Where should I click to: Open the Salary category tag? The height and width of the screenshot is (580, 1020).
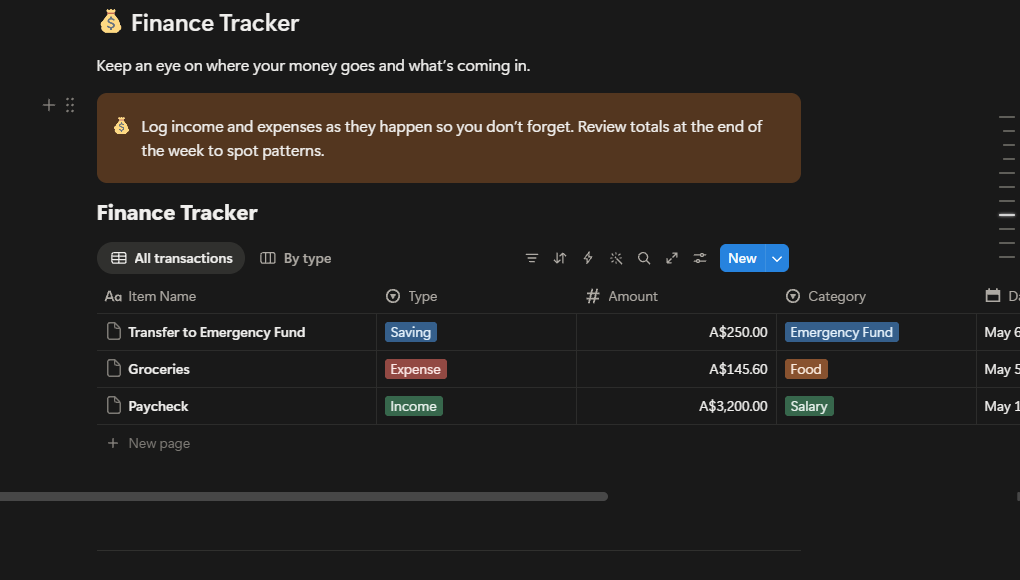[x=809, y=406]
